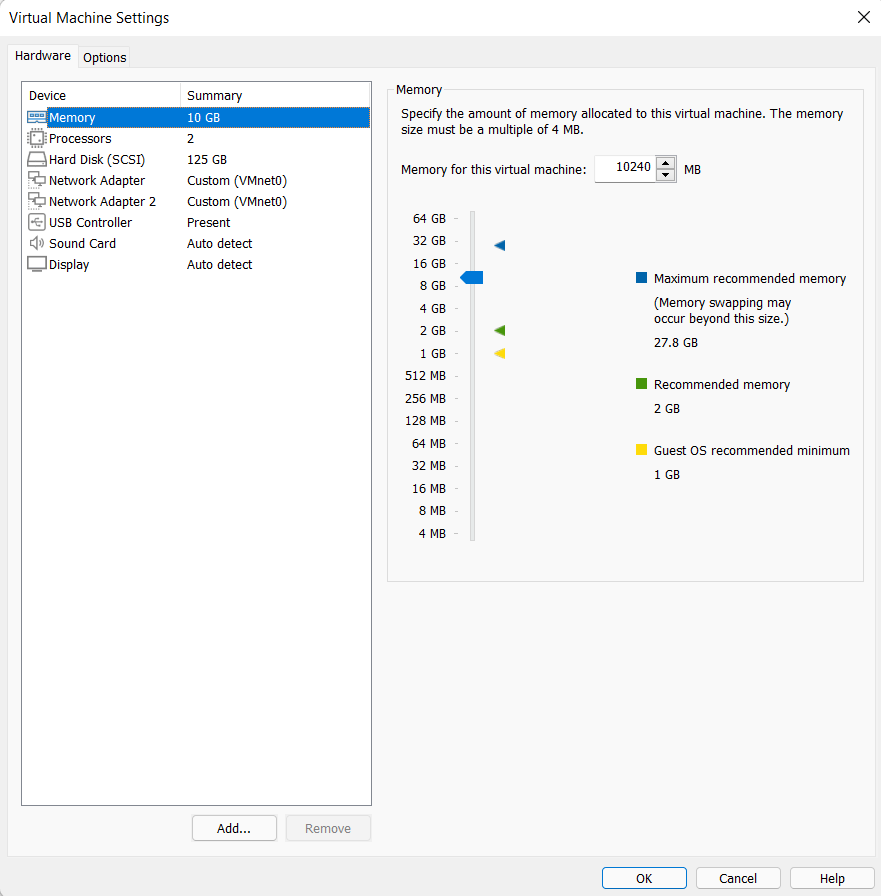
Task: Click the guest OS minimum yellow marker
Action: click(x=499, y=352)
